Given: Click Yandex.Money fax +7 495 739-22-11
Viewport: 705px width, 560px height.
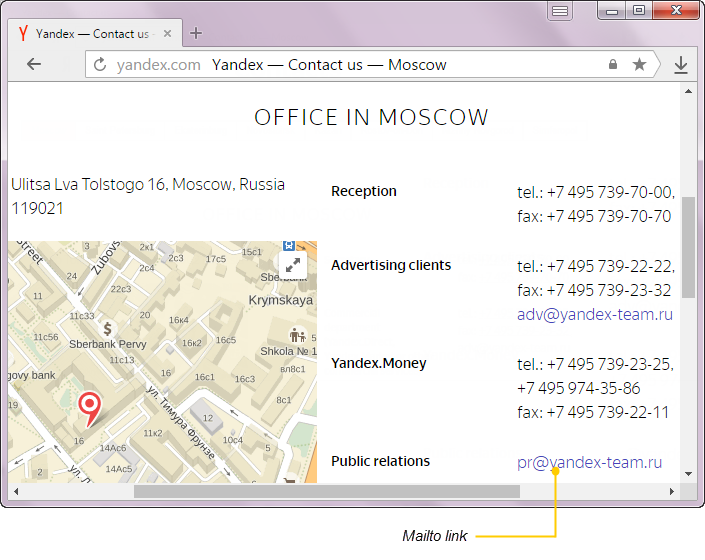Looking at the screenshot, I should tap(608, 412).
